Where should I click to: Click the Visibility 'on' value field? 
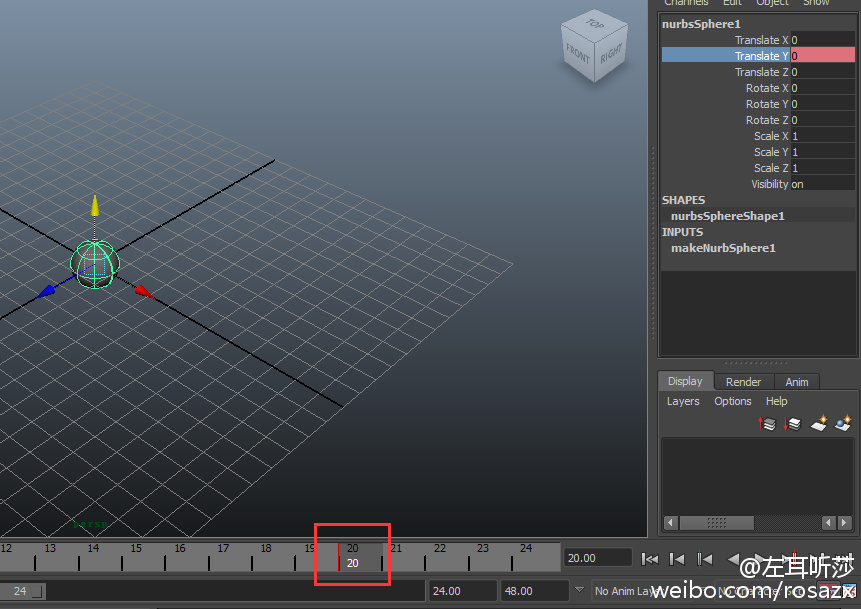(x=823, y=184)
